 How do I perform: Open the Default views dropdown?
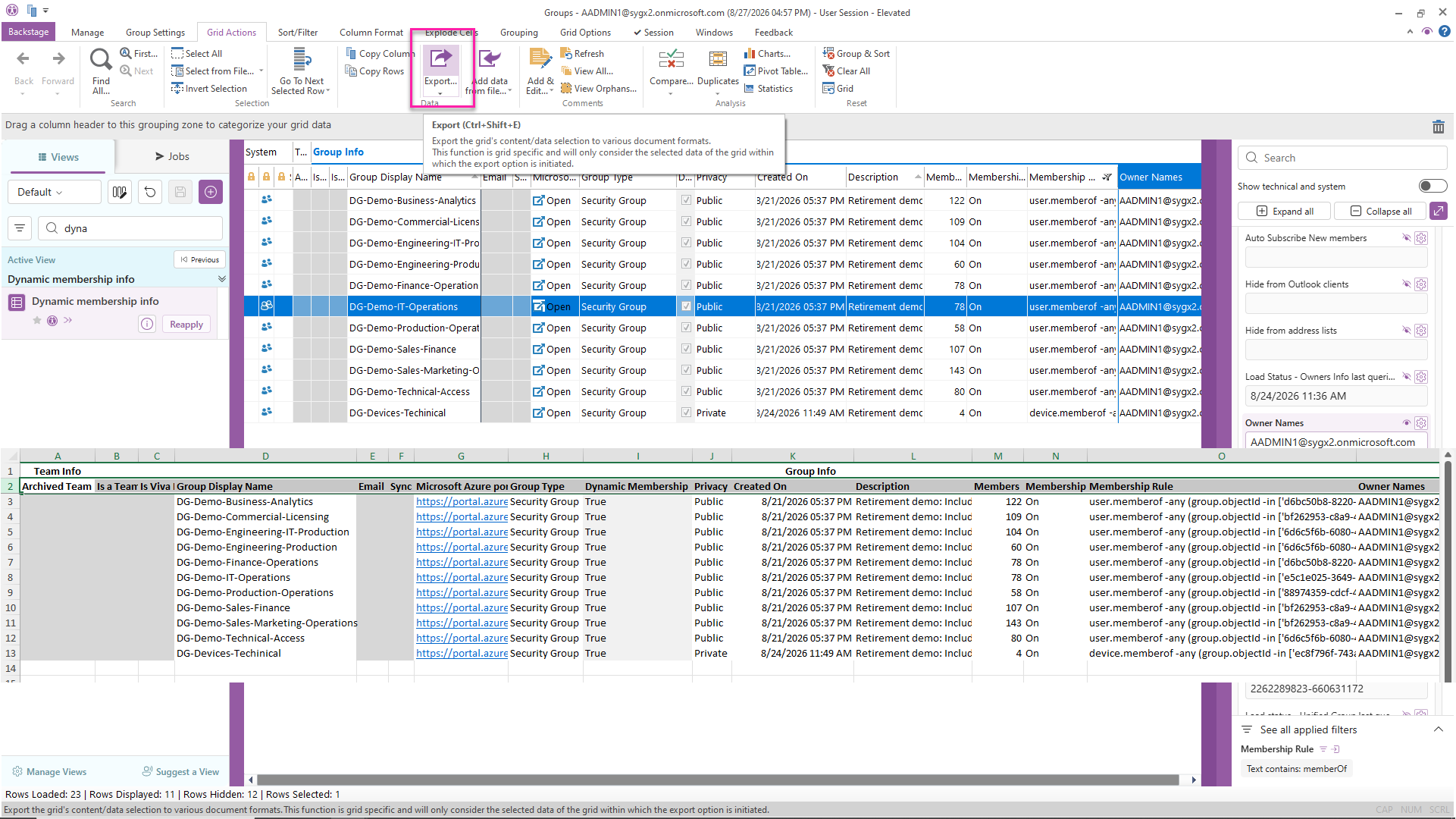click(x=55, y=192)
